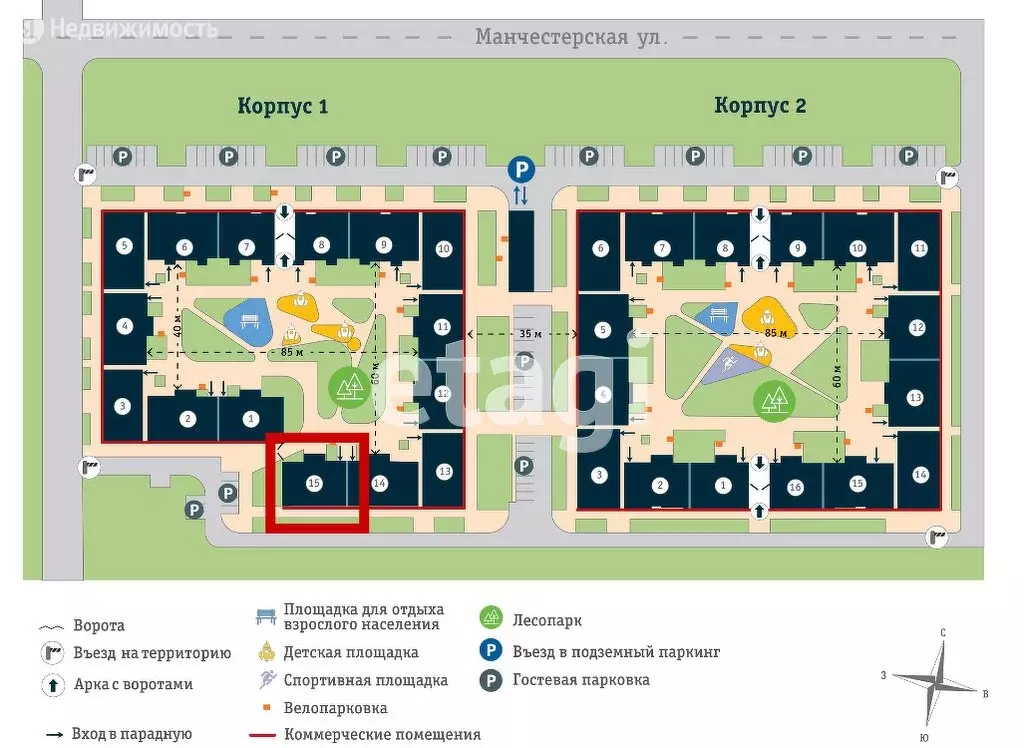
Task: Click the blue bench rest area in Корпус 2 courtyard
Action: click(717, 316)
